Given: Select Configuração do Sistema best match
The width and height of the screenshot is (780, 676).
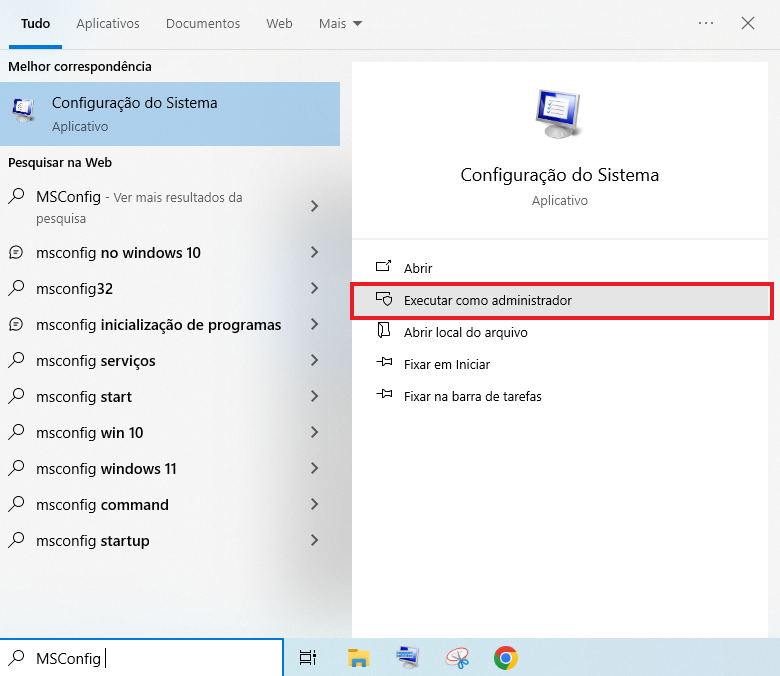Looking at the screenshot, I should click(x=170, y=114).
